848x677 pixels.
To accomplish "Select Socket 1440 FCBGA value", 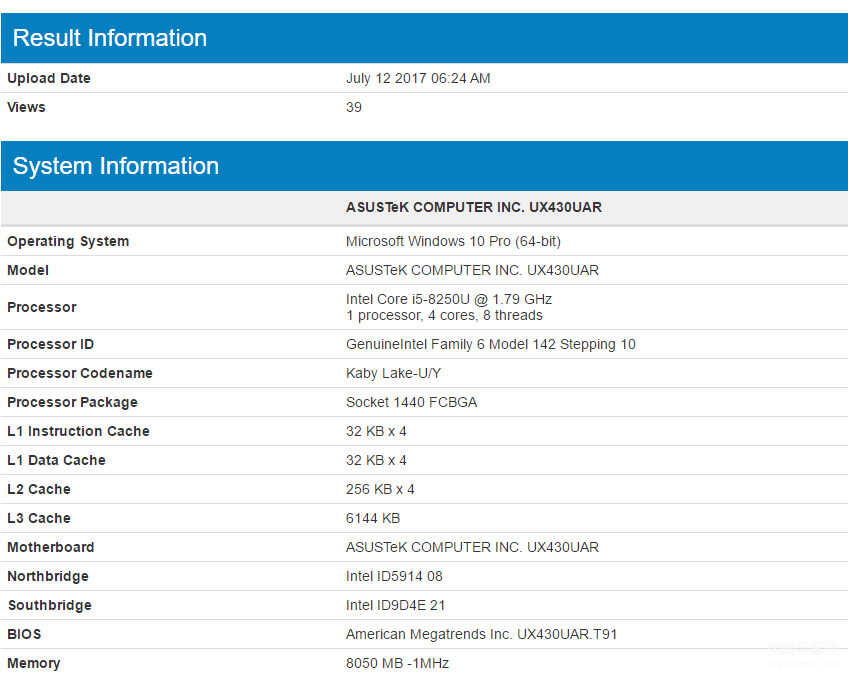I will 412,402.
